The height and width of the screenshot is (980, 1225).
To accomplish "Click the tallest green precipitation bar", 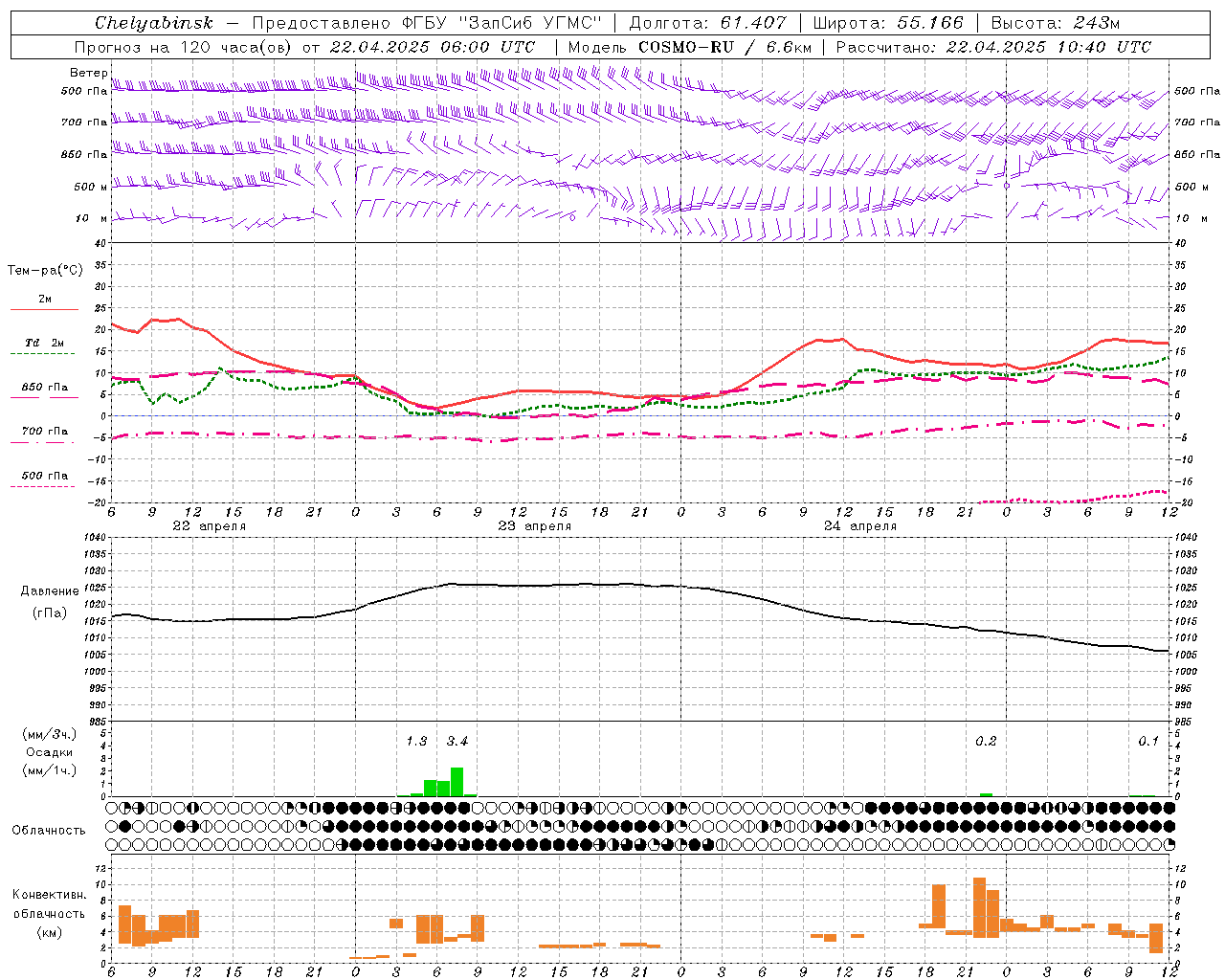I will 457,782.
